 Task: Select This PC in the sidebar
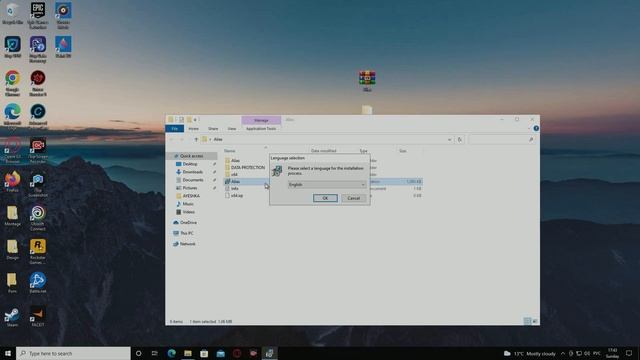(x=187, y=233)
